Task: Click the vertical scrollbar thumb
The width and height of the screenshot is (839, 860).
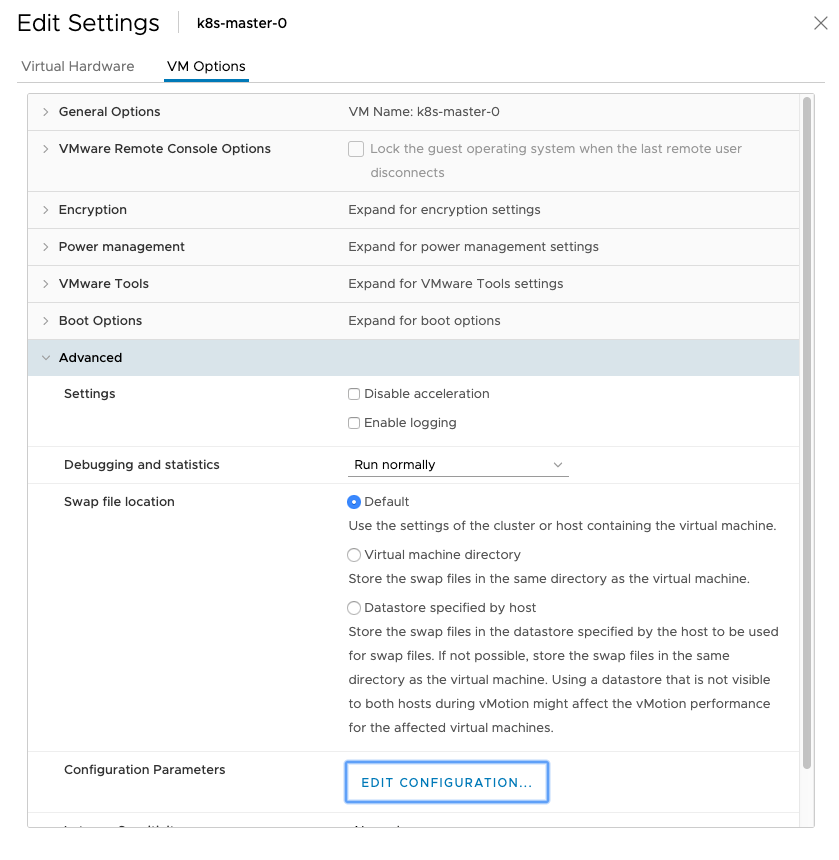Action: click(x=807, y=430)
